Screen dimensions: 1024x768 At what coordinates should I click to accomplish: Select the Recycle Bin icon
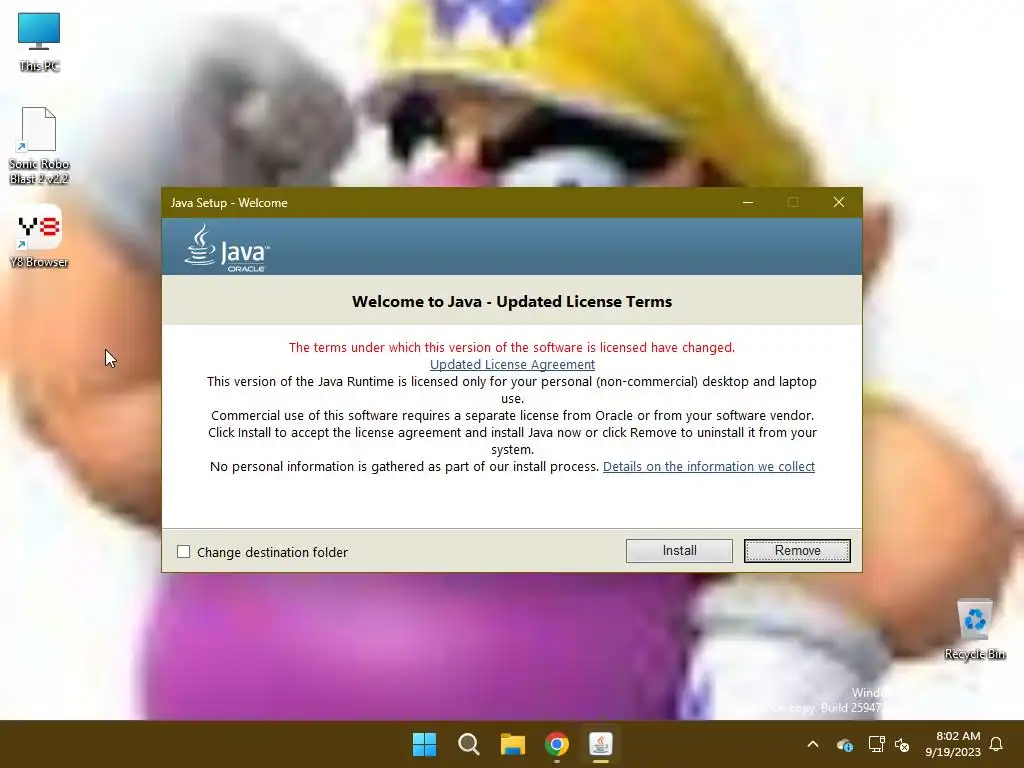pos(974,630)
